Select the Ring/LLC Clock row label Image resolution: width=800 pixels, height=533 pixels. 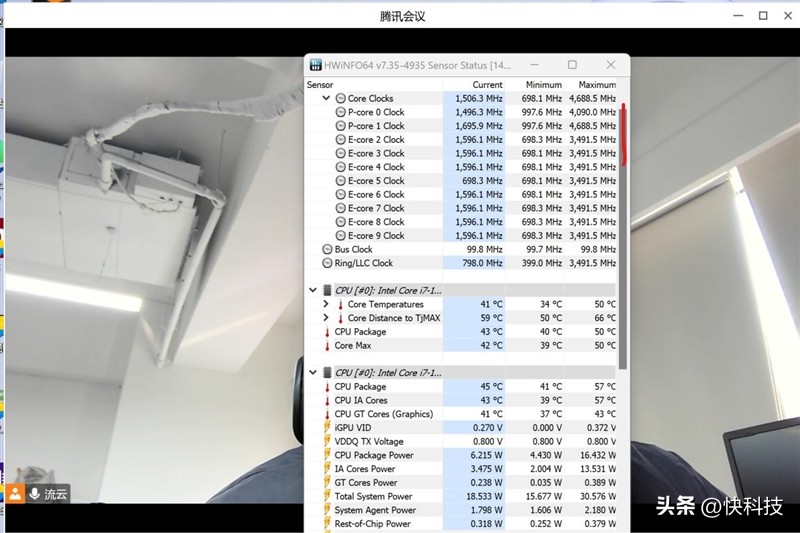point(364,263)
